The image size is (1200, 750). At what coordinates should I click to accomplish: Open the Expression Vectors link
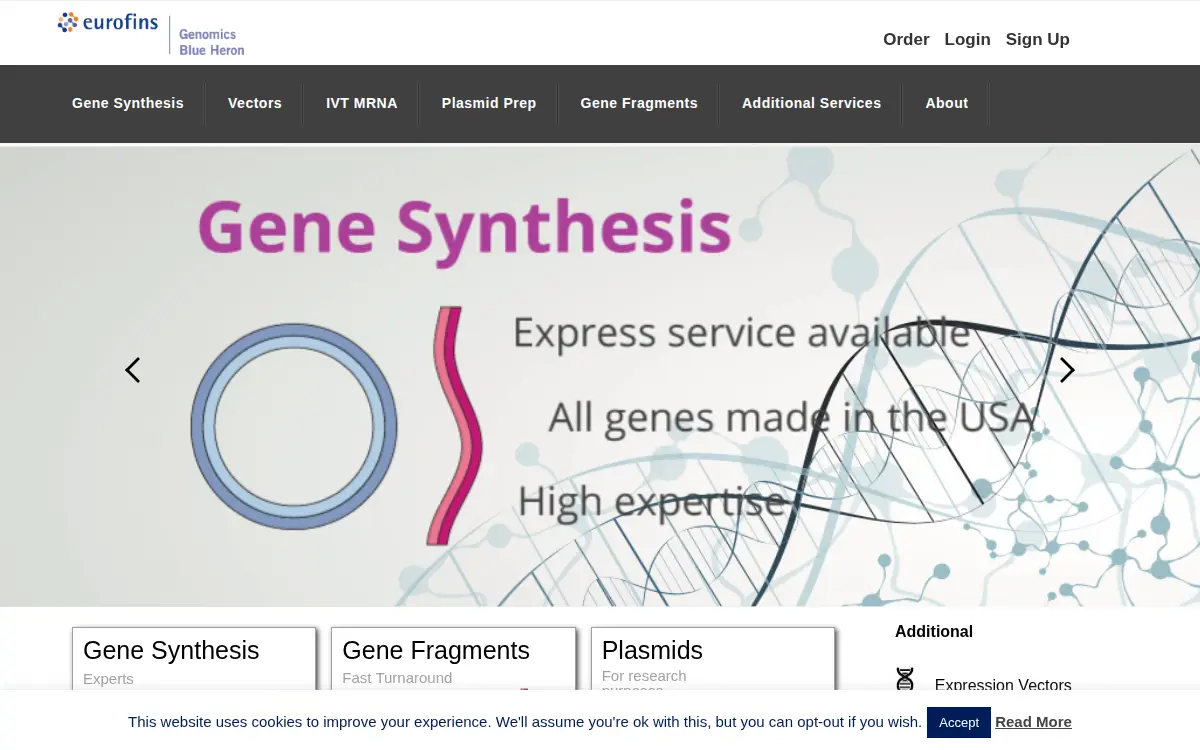[1003, 685]
